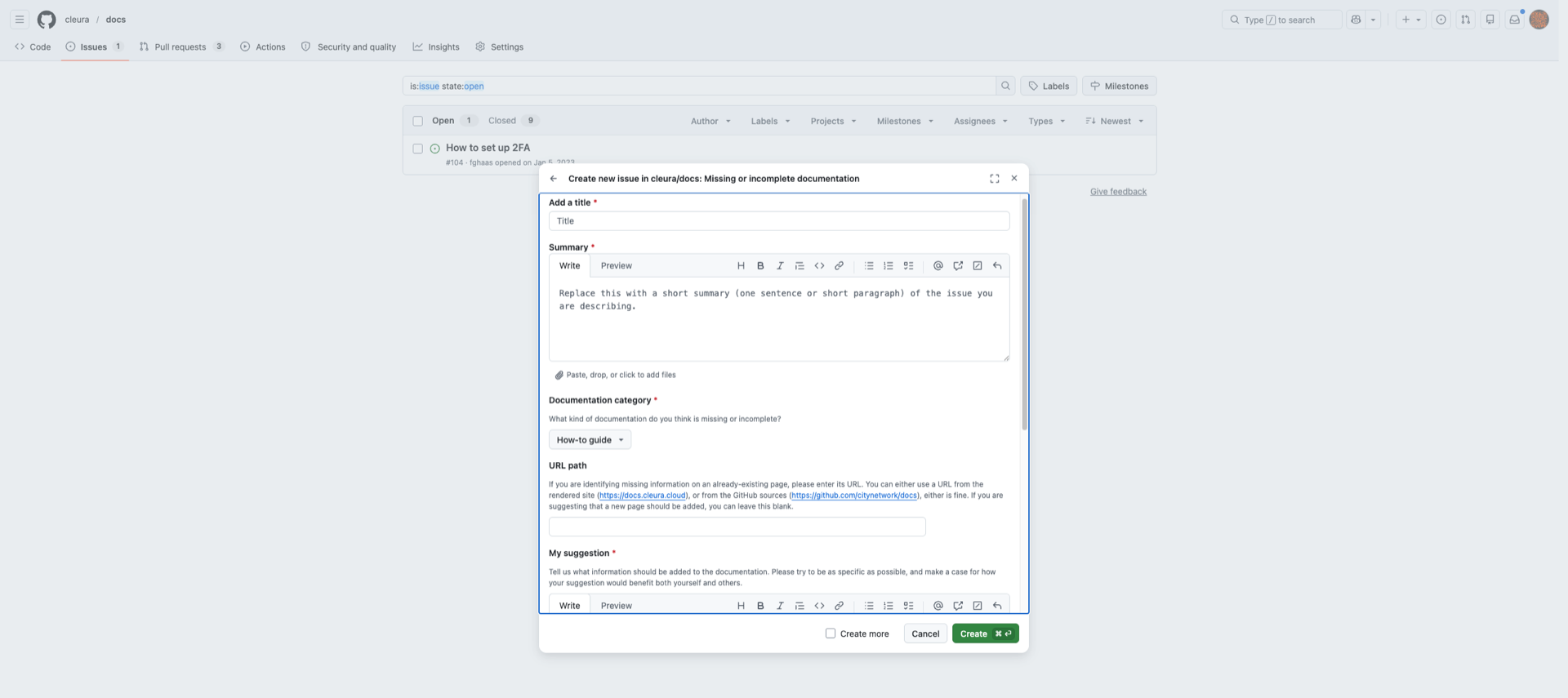Open the github.com/citynetwork/docs link
1568x698 pixels.
click(854, 496)
